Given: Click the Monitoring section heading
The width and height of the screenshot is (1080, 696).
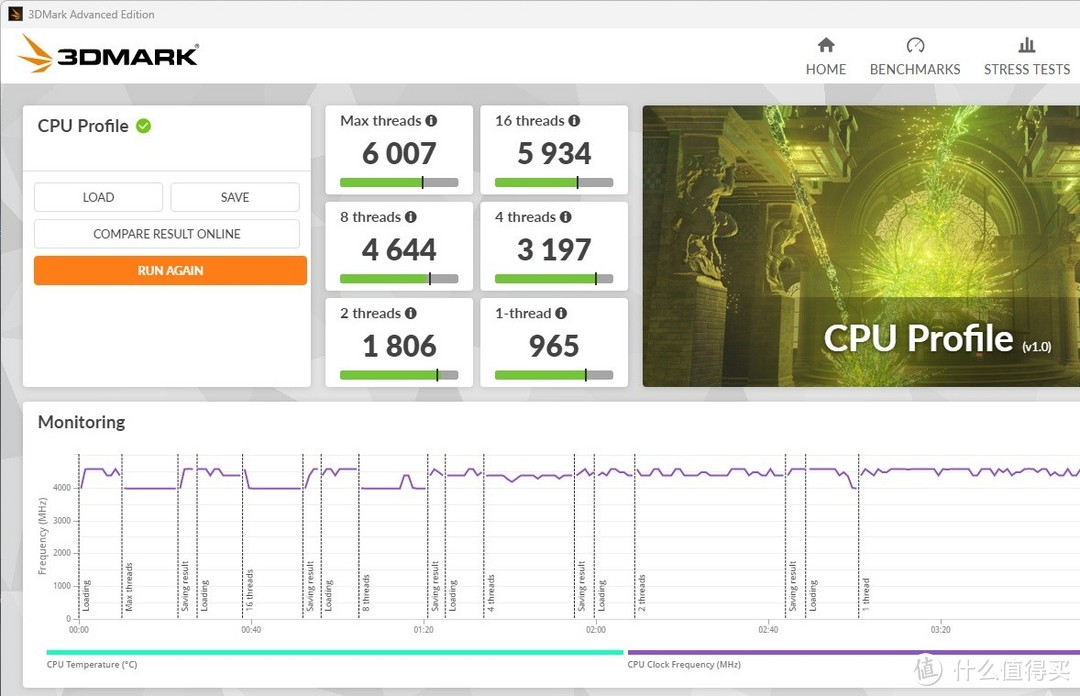Looking at the screenshot, I should tap(81, 422).
